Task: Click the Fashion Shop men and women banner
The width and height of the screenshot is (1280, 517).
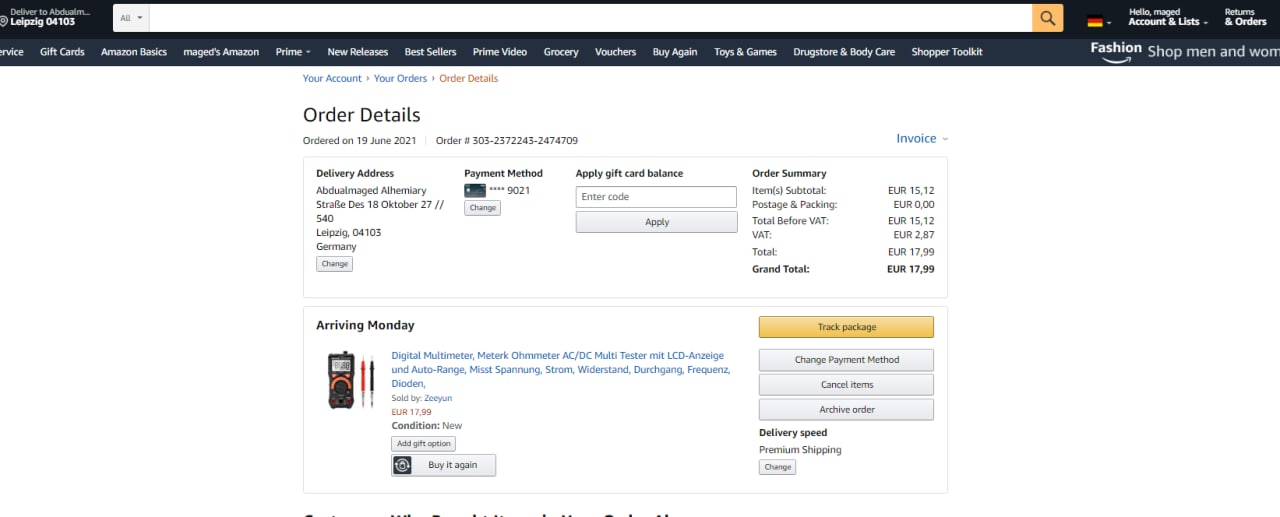Action: click(x=1185, y=51)
